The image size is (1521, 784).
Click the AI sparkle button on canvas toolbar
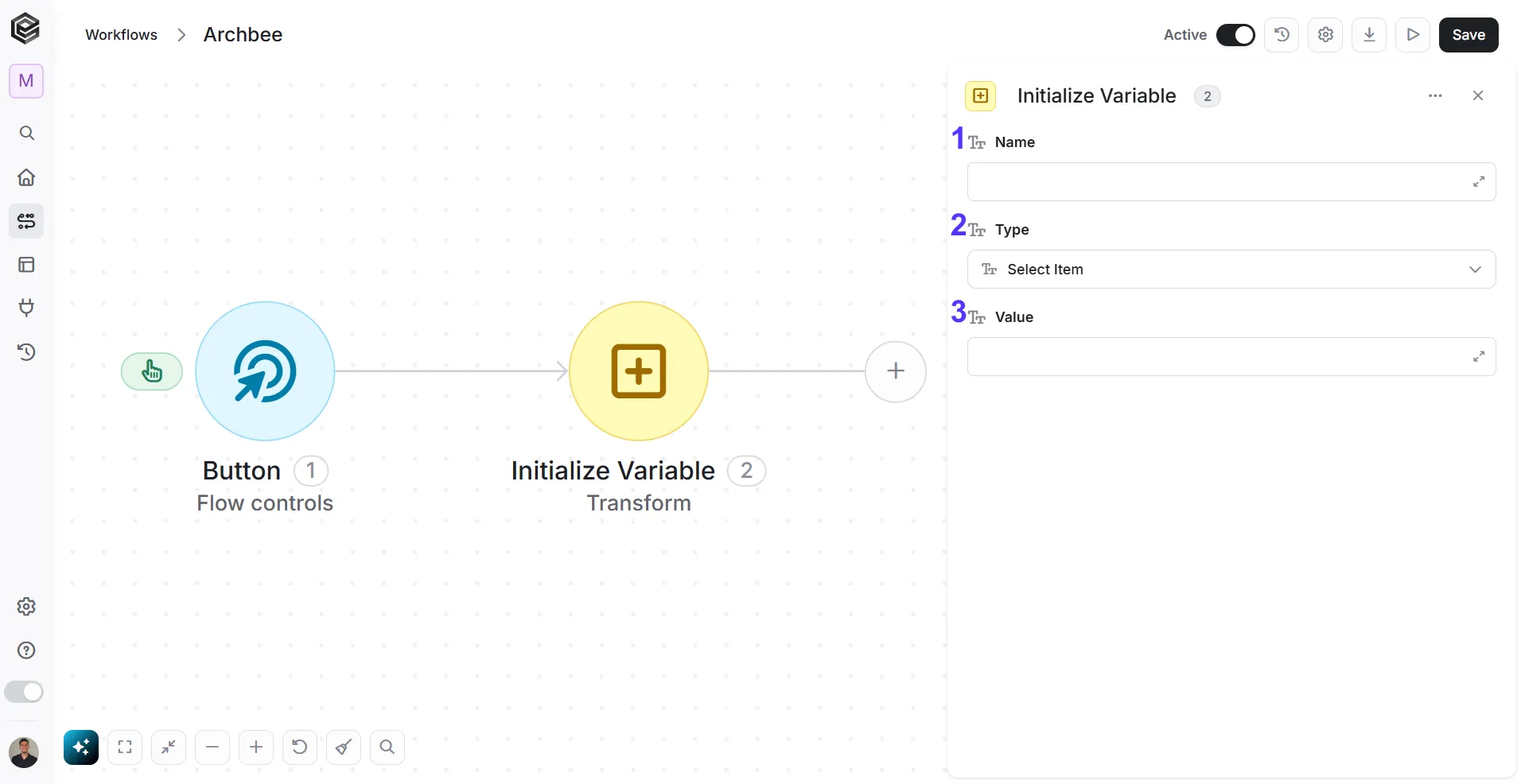pos(81,747)
